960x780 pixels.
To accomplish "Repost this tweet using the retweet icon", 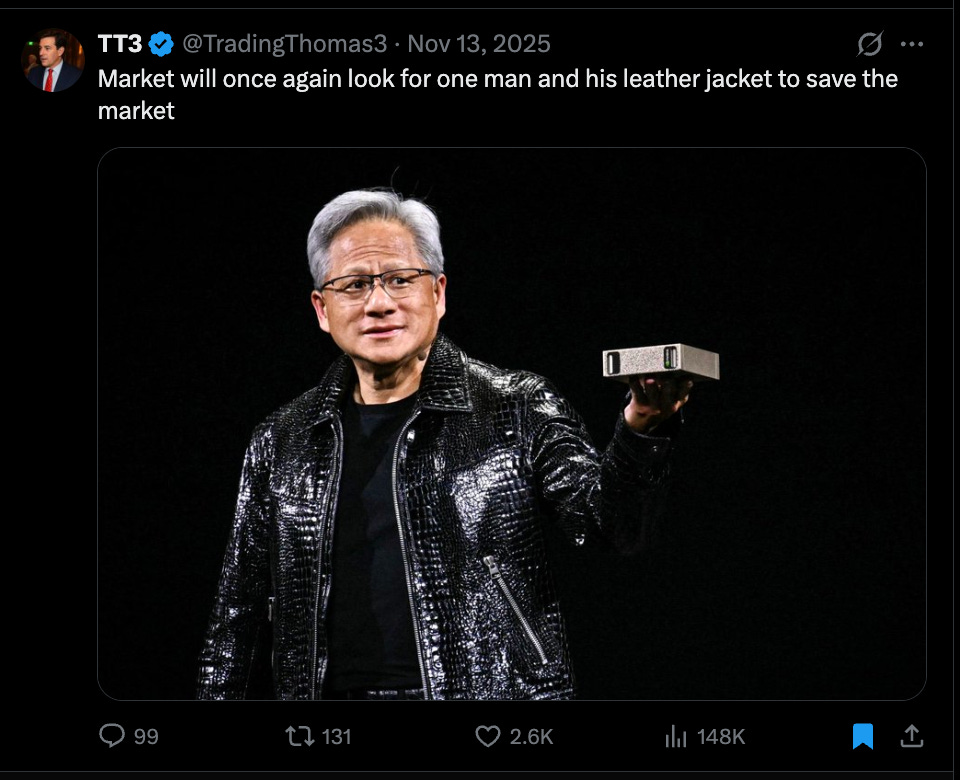I will (300, 736).
